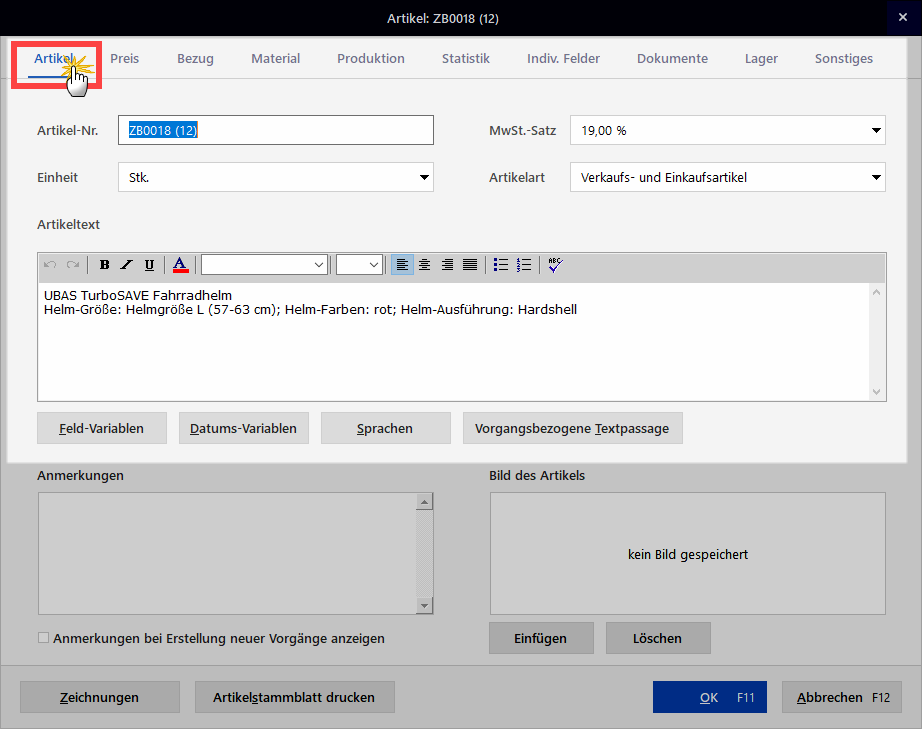922x729 pixels.
Task: Justify the article text
Action: click(x=470, y=265)
